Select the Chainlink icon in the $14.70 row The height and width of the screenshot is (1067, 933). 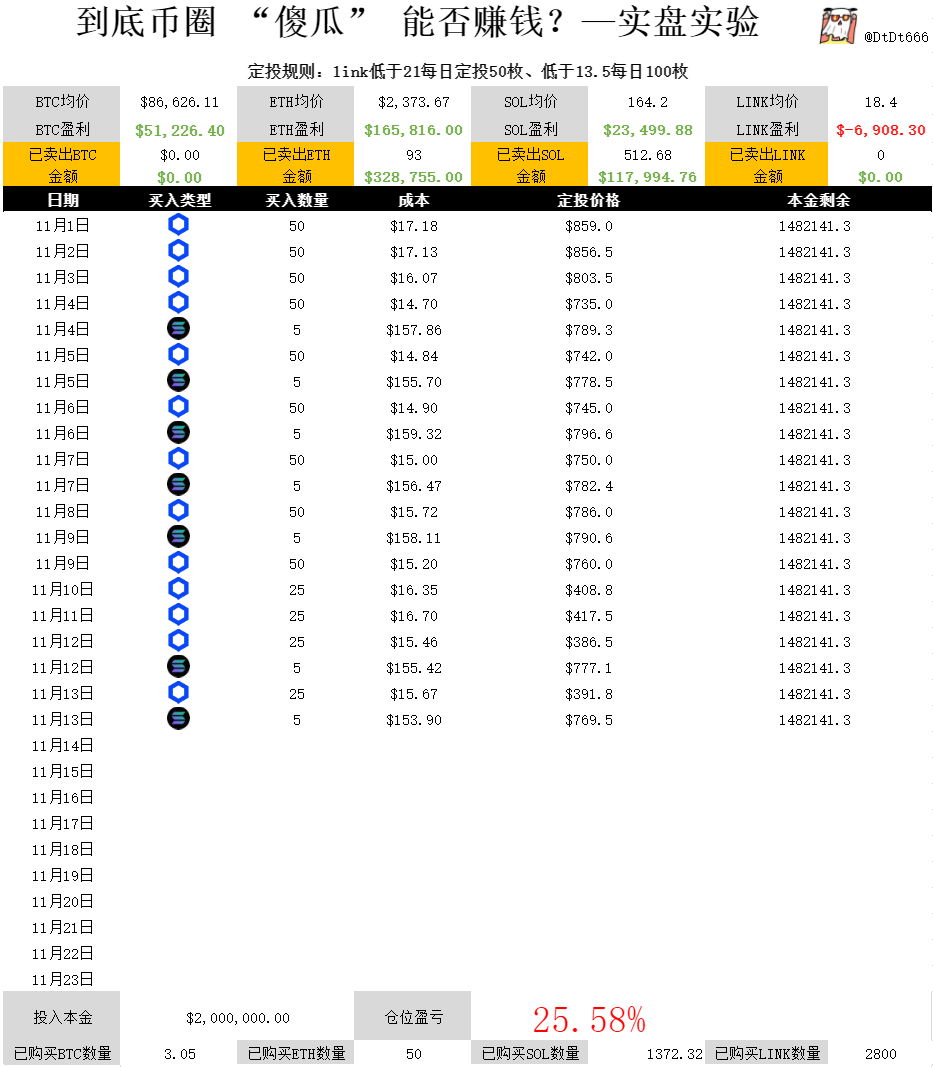coord(178,302)
